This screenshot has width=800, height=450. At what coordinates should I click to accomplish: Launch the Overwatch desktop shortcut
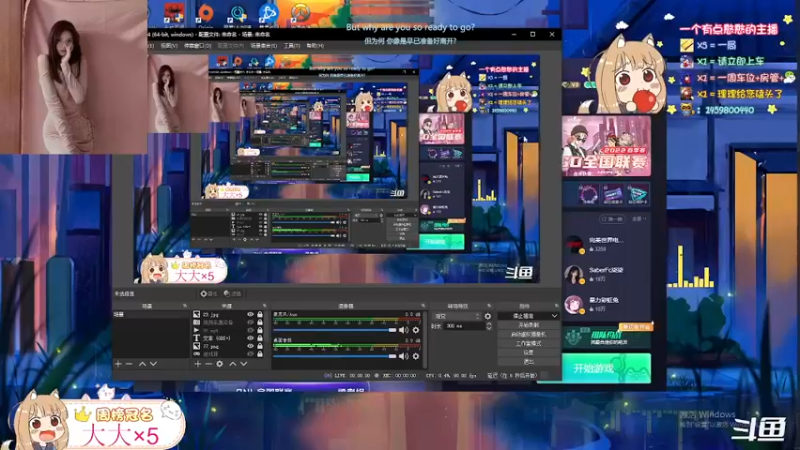(x=301, y=14)
